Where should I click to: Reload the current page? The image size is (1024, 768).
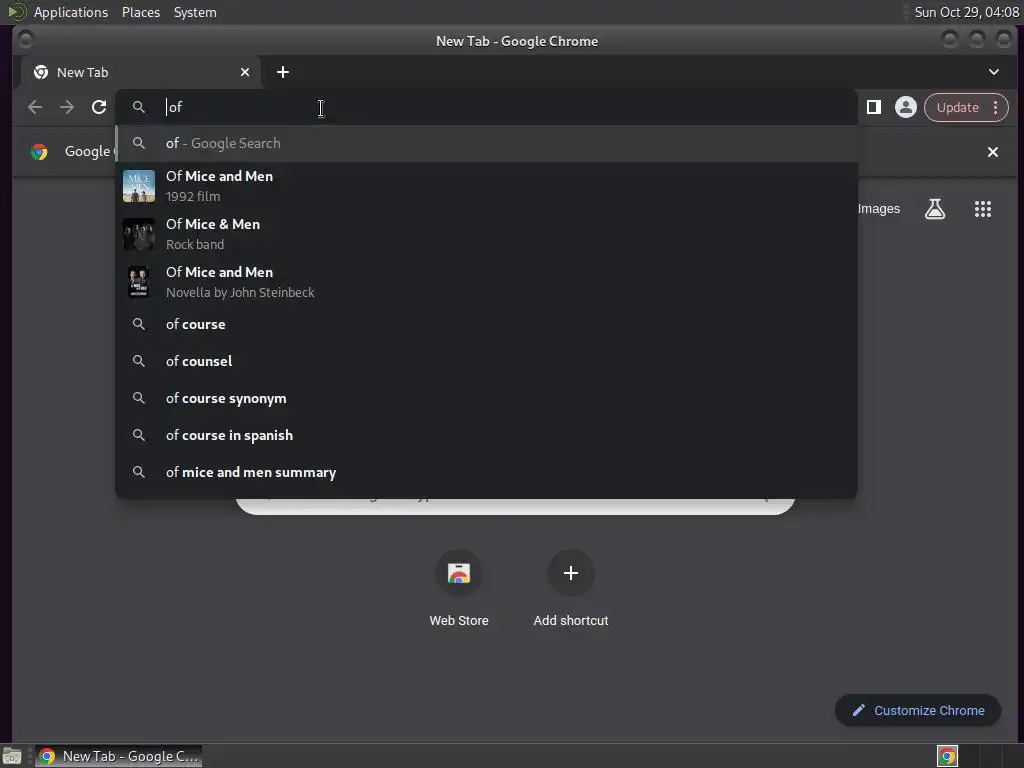pos(99,107)
